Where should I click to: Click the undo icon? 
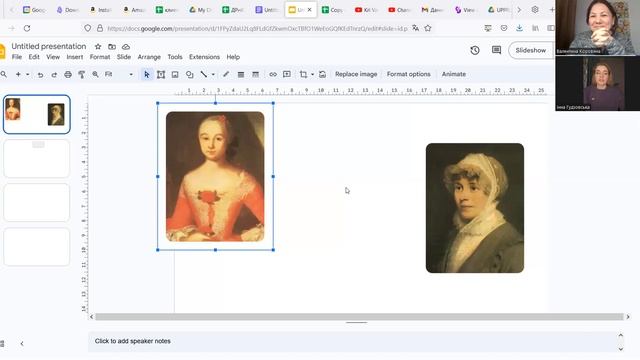(x=40, y=74)
